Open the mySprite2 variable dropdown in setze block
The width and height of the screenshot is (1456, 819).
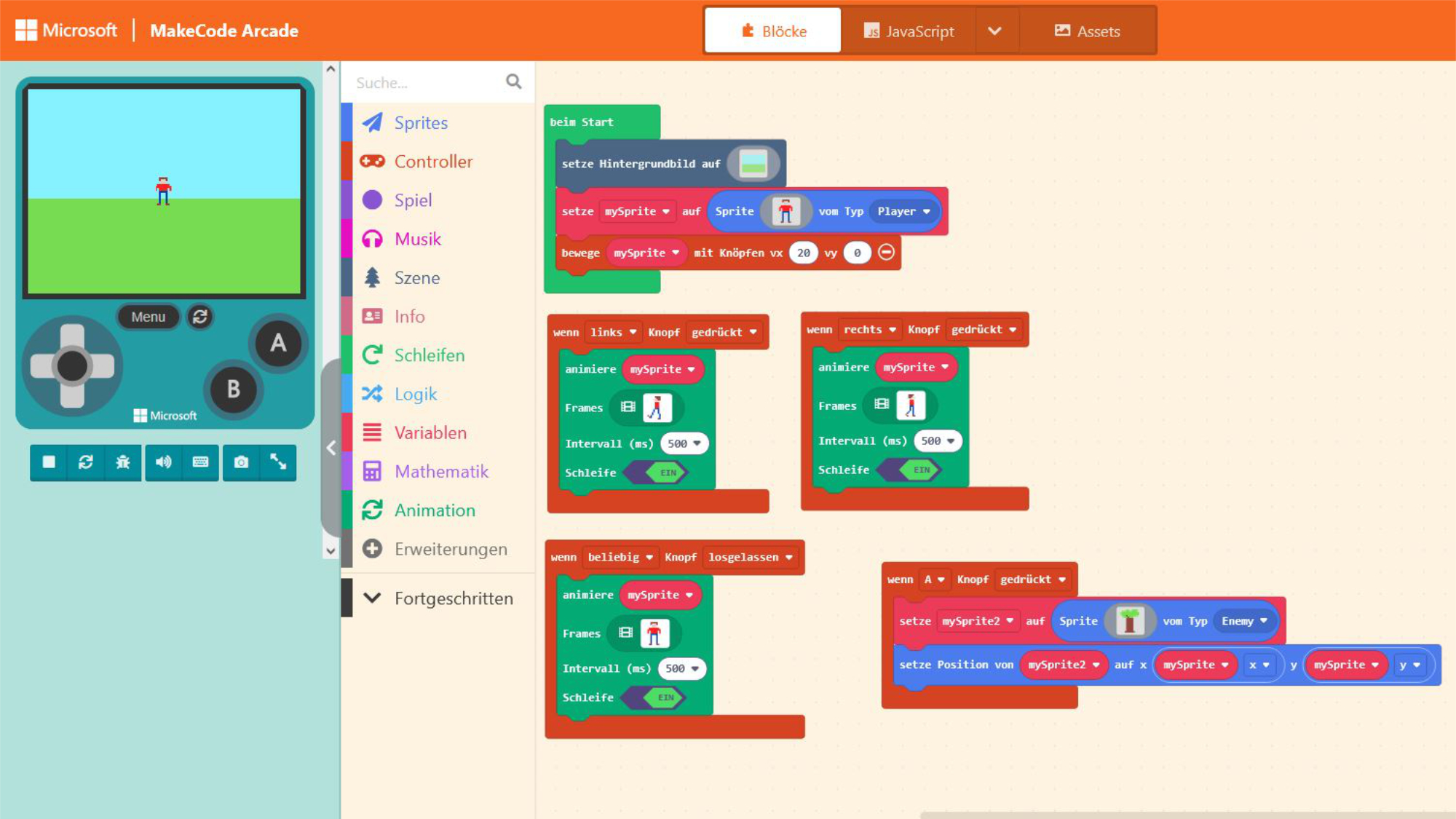point(977,621)
